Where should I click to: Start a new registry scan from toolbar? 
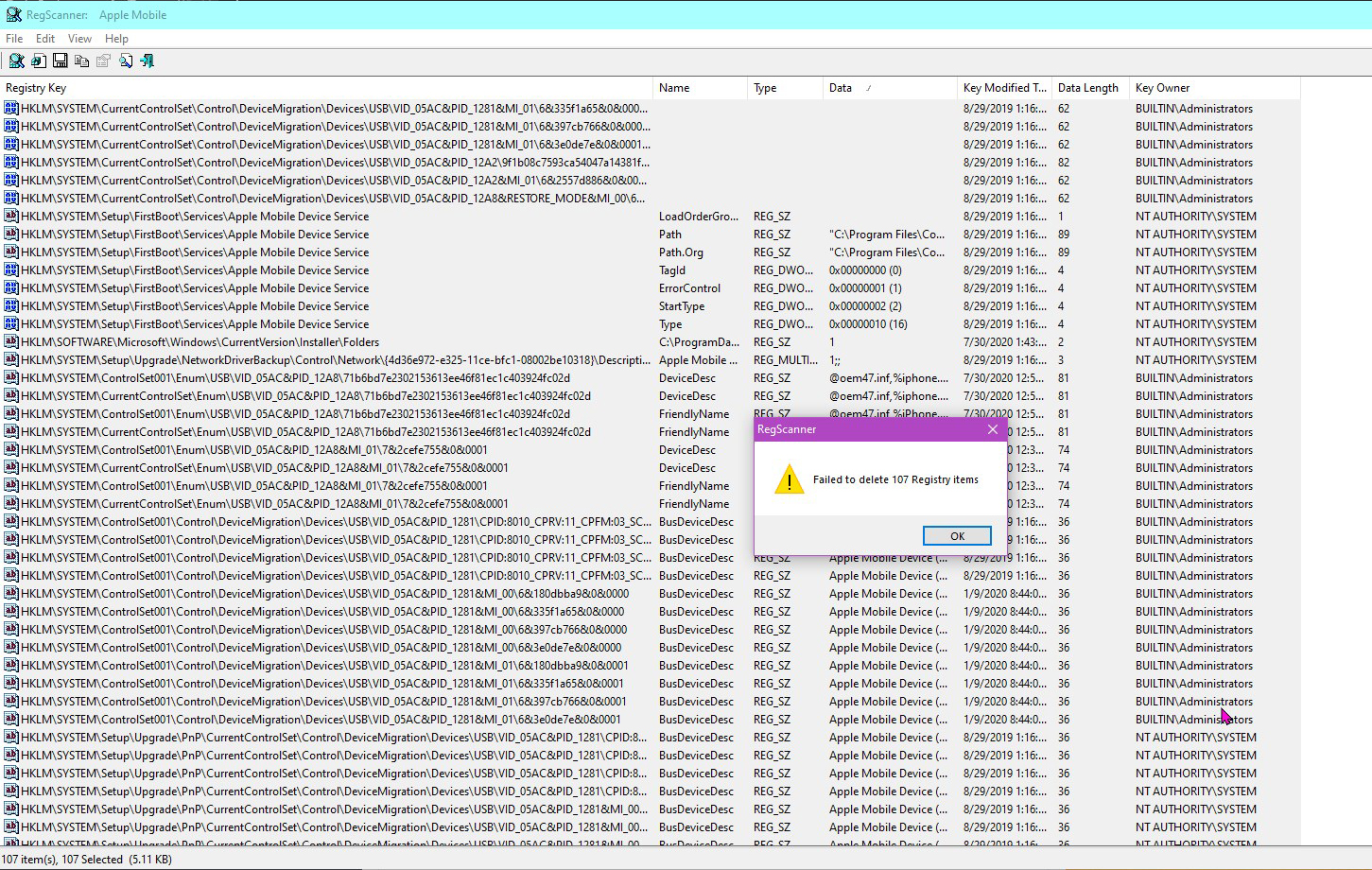pyautogui.click(x=16, y=61)
